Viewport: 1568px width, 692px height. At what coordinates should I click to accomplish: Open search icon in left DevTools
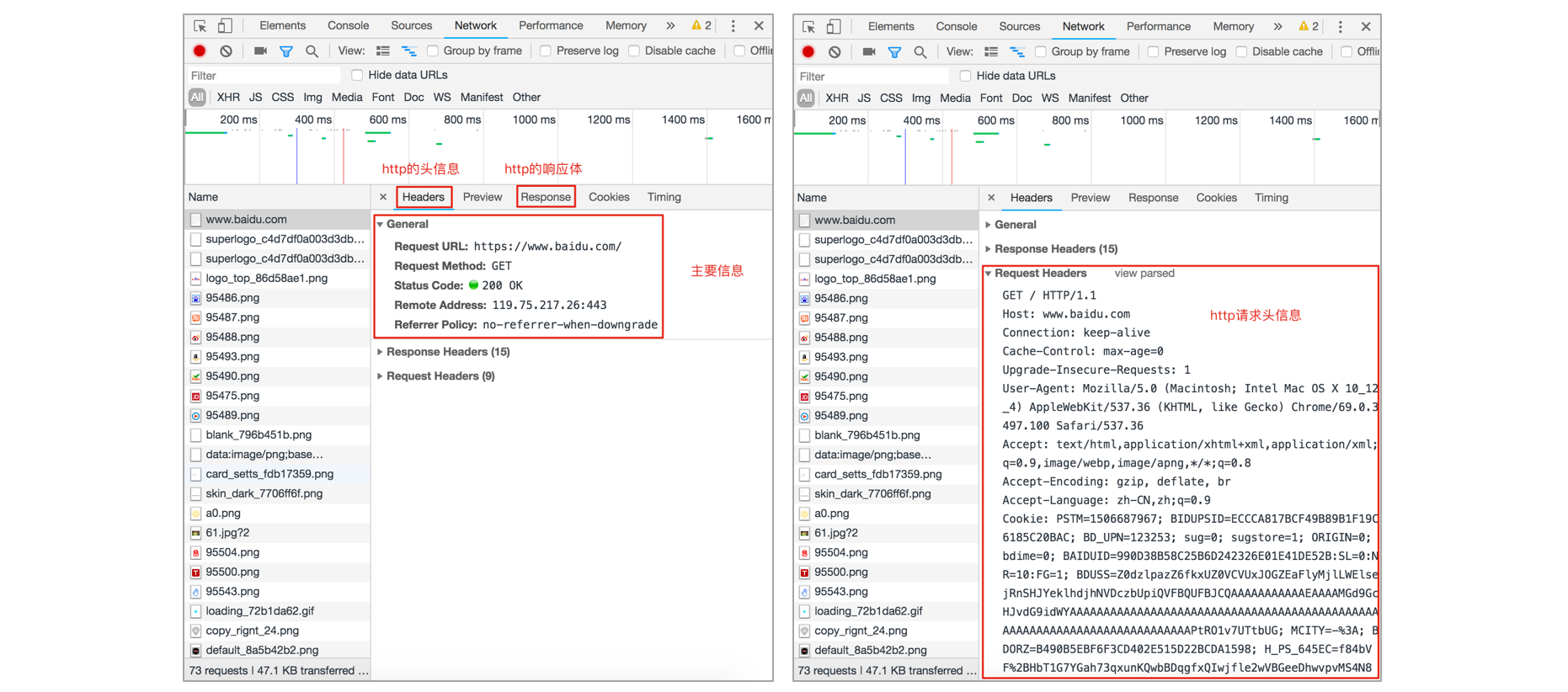click(312, 51)
